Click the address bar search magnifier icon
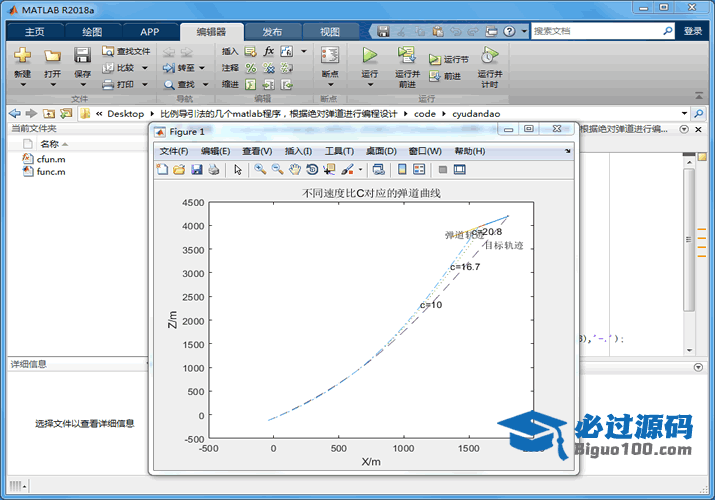 click(x=699, y=113)
